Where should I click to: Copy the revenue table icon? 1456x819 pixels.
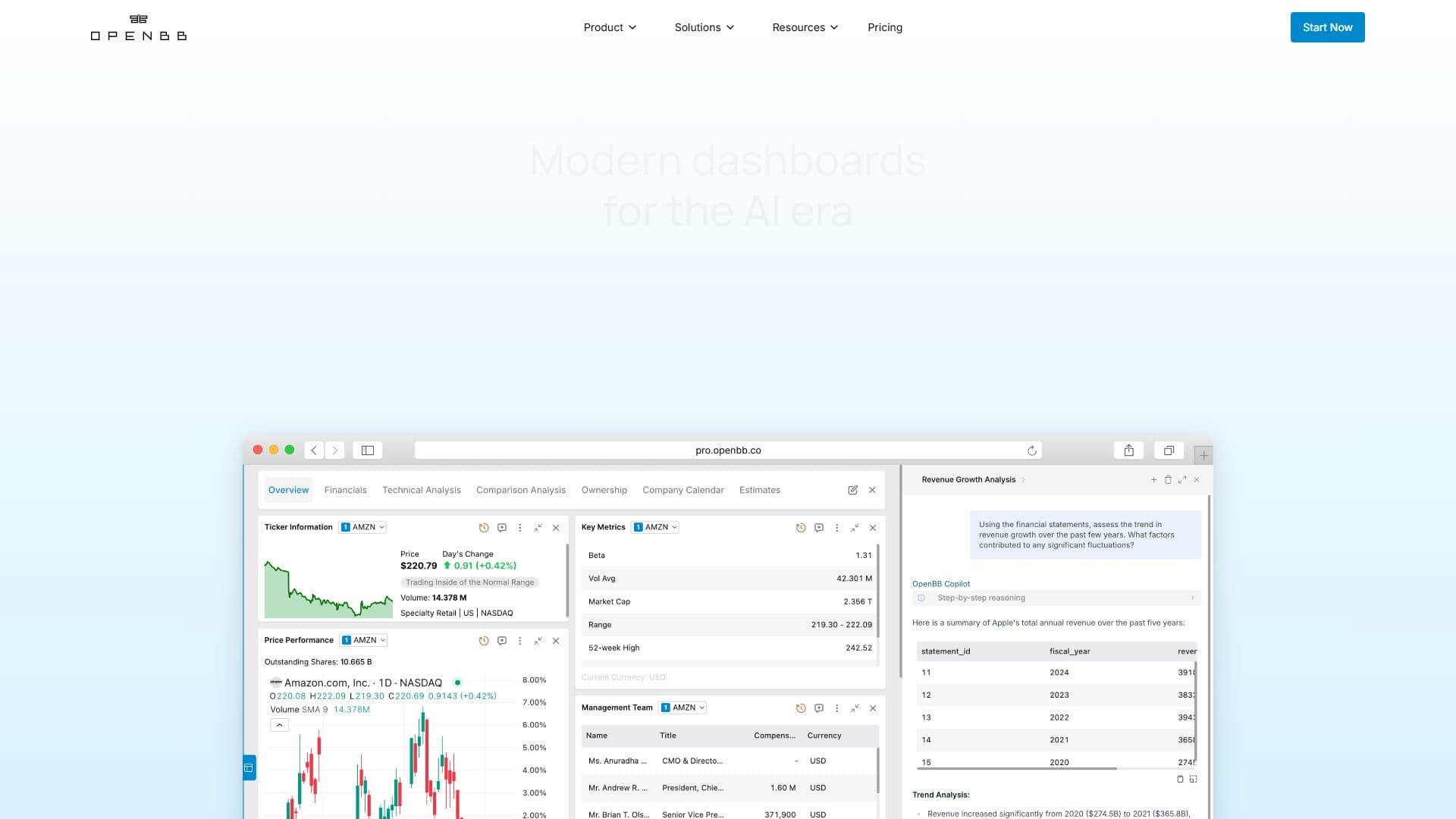1180,779
